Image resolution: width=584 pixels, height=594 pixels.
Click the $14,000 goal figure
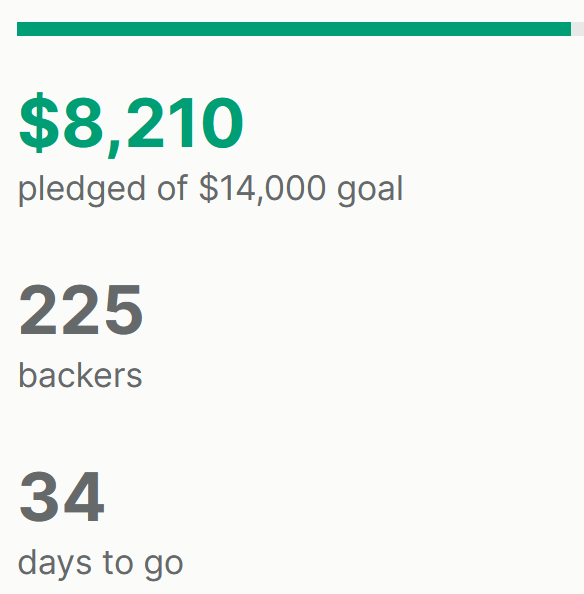(x=262, y=188)
